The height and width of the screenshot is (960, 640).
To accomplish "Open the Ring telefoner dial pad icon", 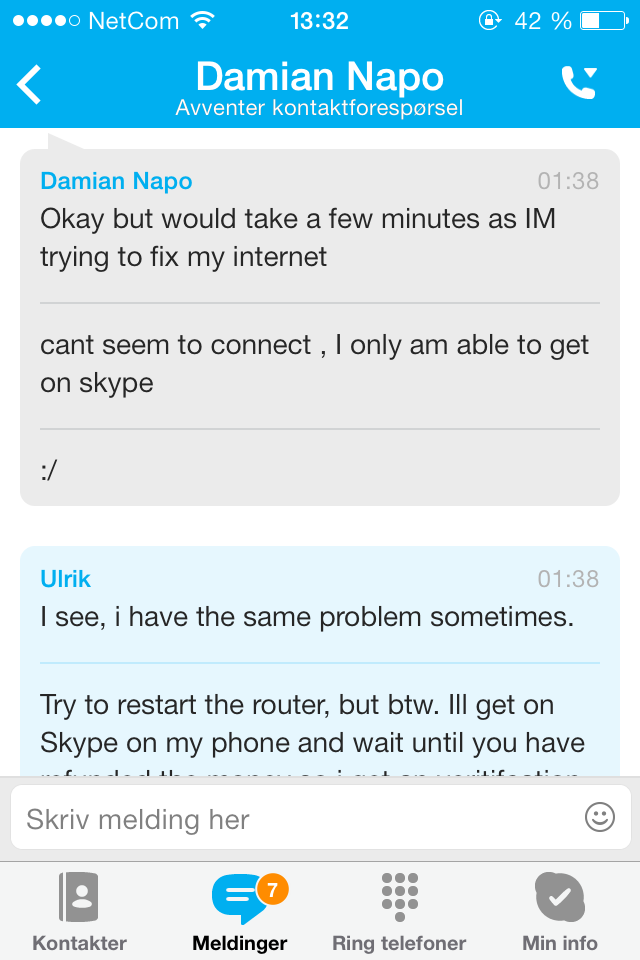I will coord(399,897).
